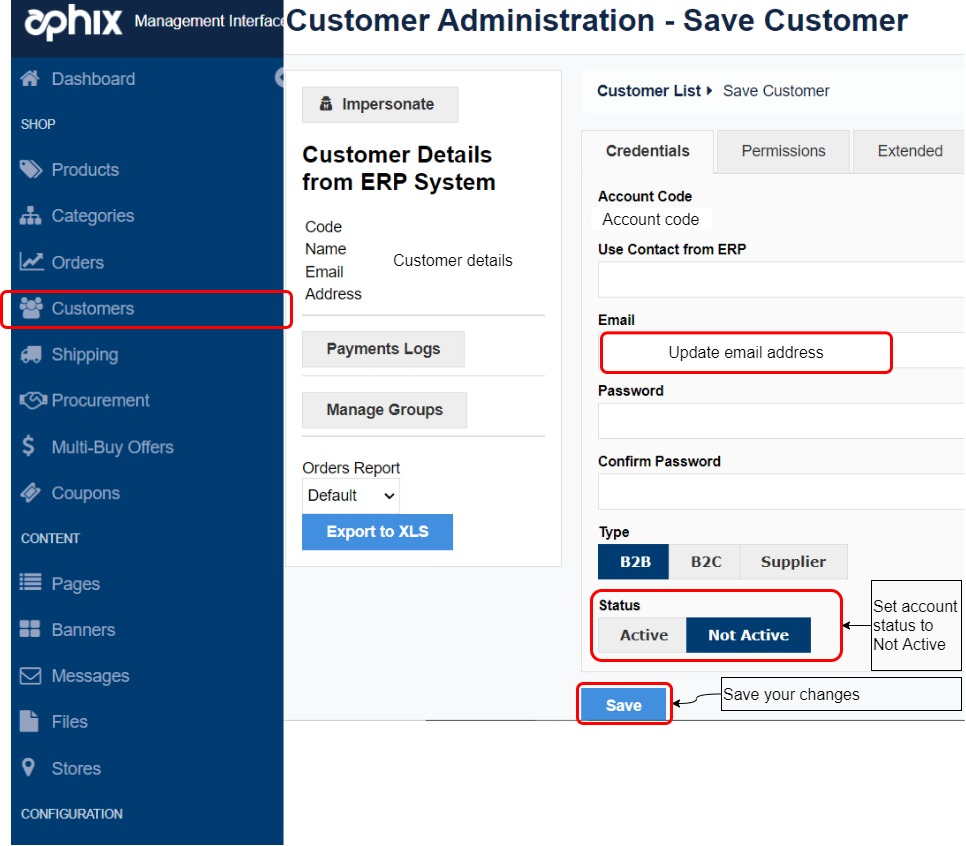
Task: Click the Categories sitemap icon
Action: 31,216
